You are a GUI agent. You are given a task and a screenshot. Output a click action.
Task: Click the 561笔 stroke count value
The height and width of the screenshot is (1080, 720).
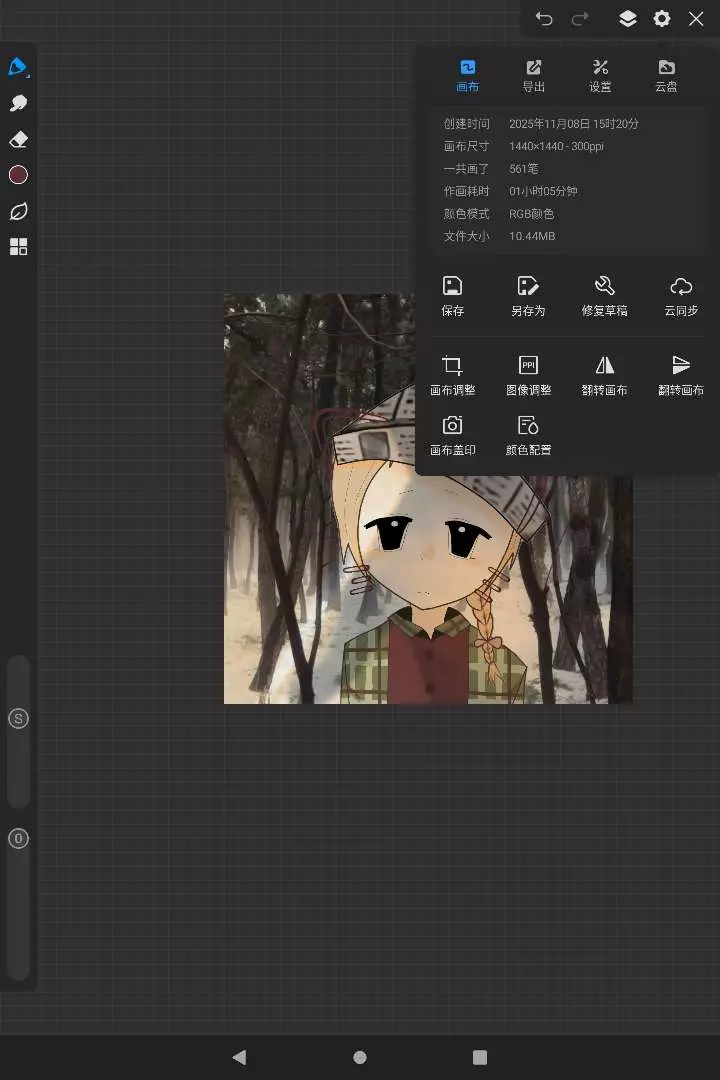click(x=524, y=169)
